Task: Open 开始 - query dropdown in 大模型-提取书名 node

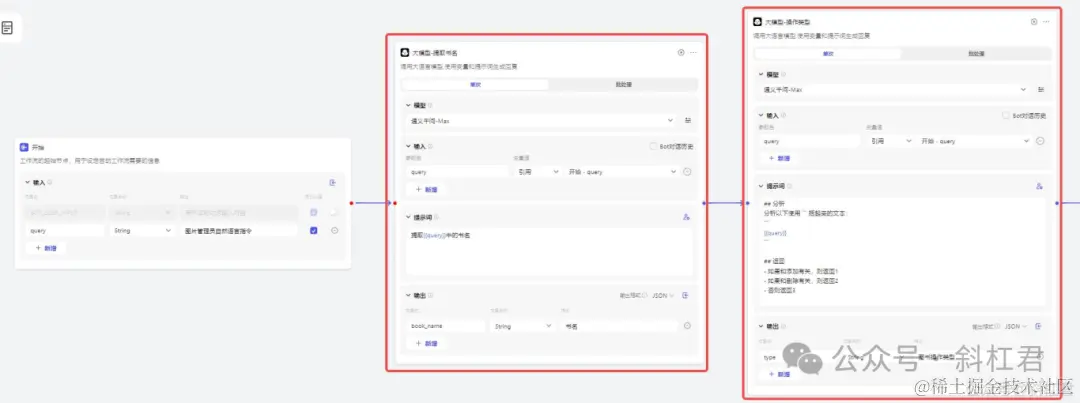Action: pos(622,172)
